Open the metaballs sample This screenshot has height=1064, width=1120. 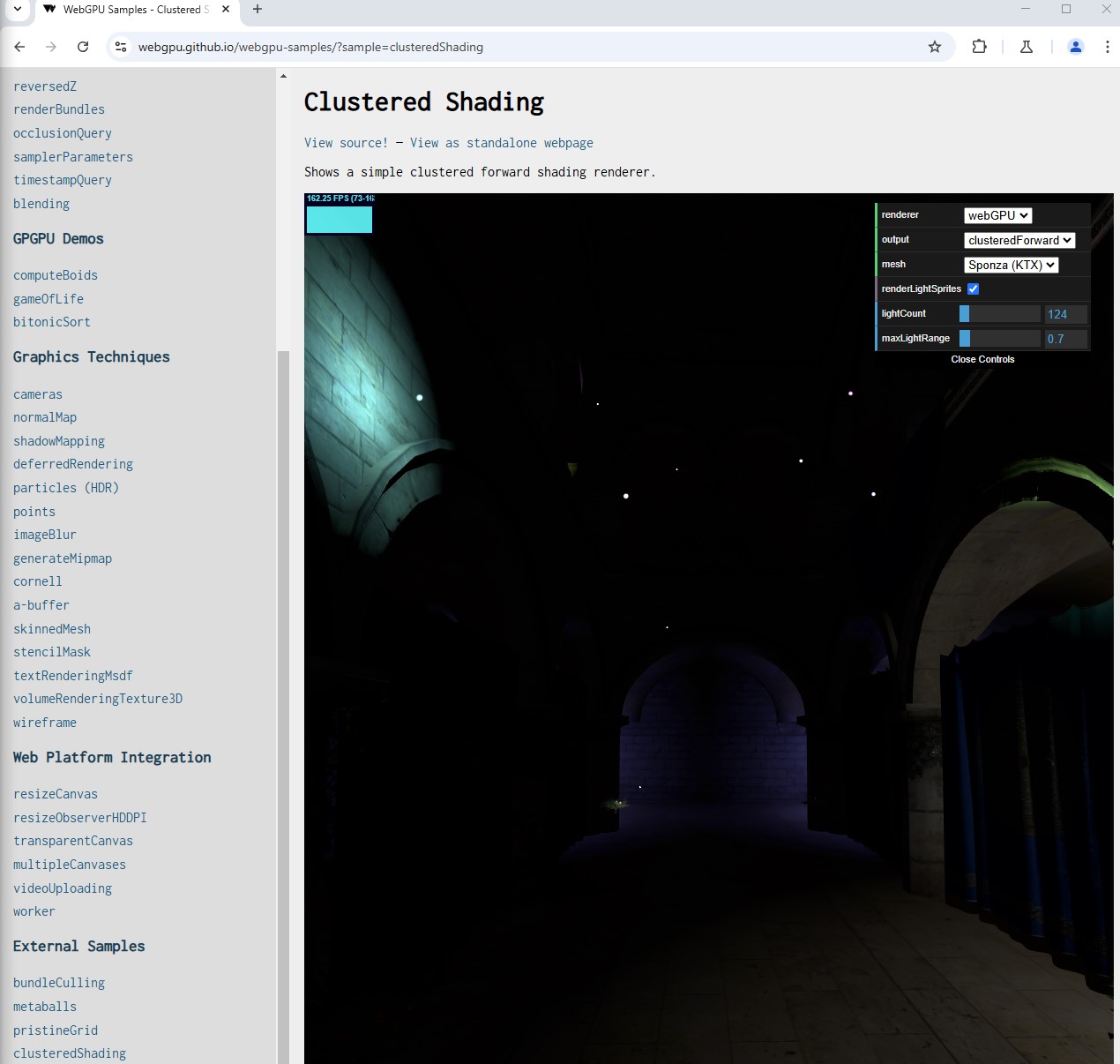(45, 1007)
